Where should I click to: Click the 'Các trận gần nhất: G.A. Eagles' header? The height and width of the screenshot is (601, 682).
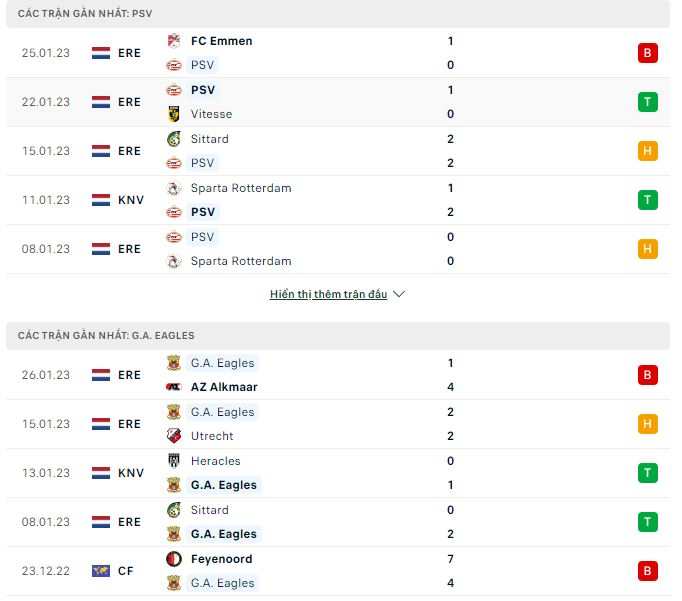[106, 335]
